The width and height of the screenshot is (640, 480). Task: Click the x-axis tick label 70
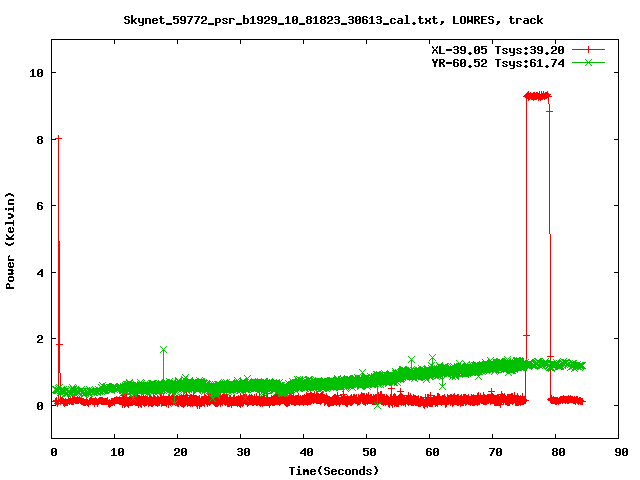[495, 452]
